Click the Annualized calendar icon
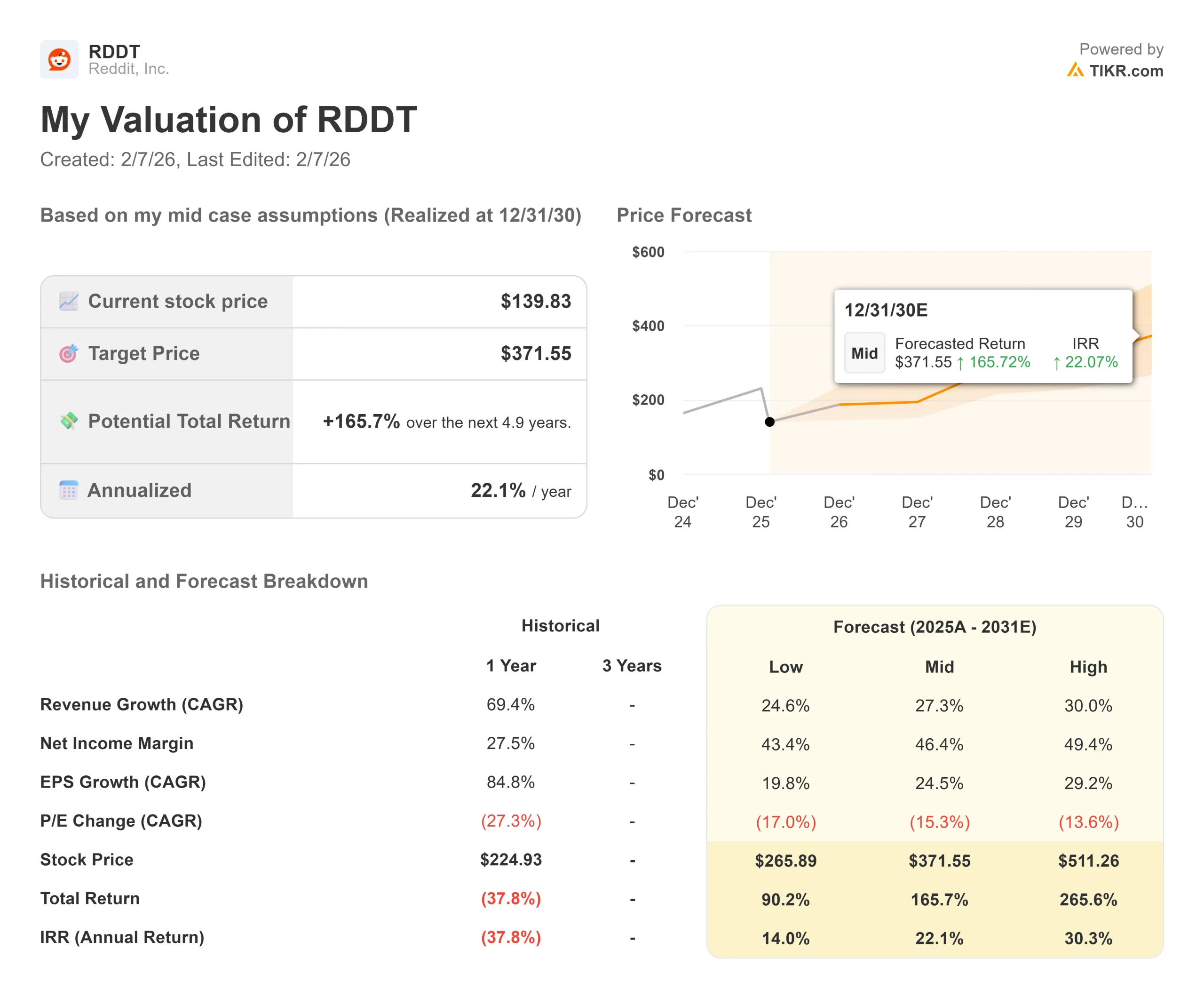The height and width of the screenshot is (989, 1204). [69, 490]
